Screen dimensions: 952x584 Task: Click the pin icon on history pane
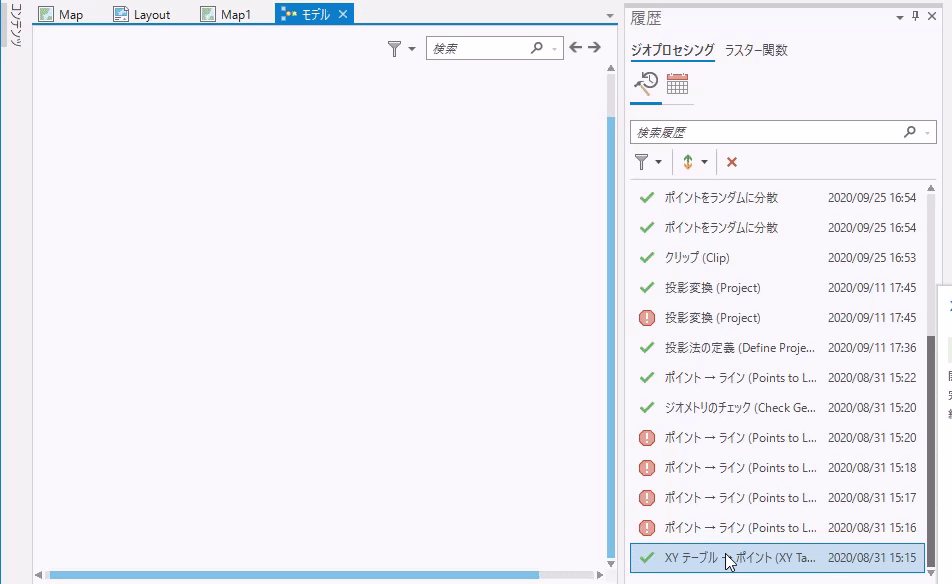point(915,16)
